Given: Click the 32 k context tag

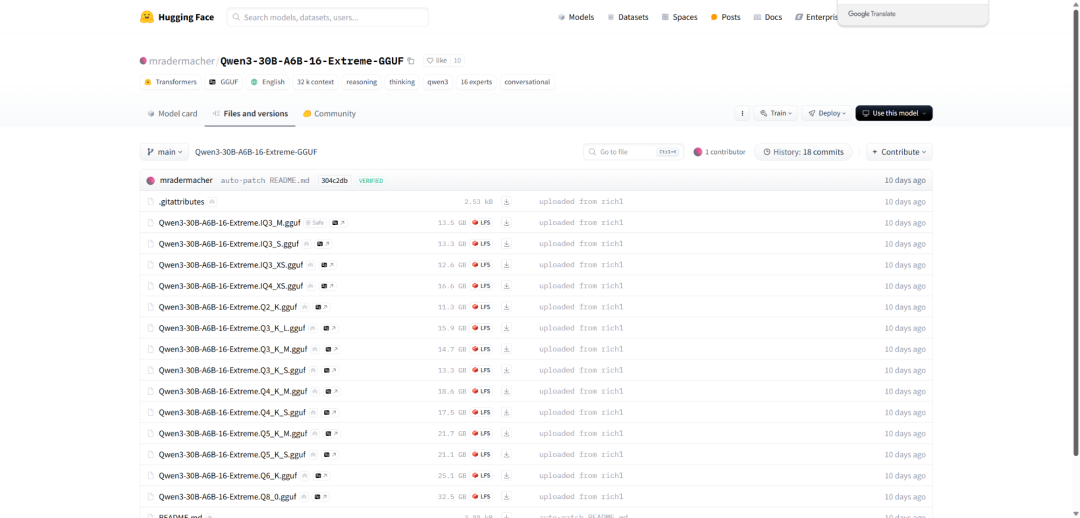Looking at the screenshot, I should point(315,82).
